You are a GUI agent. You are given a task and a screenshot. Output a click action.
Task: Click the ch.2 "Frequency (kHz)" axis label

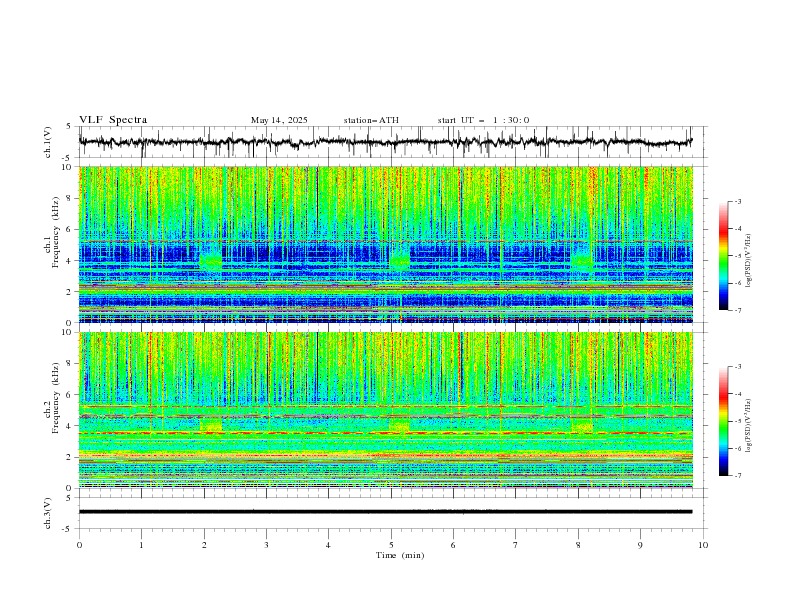(x=56, y=398)
